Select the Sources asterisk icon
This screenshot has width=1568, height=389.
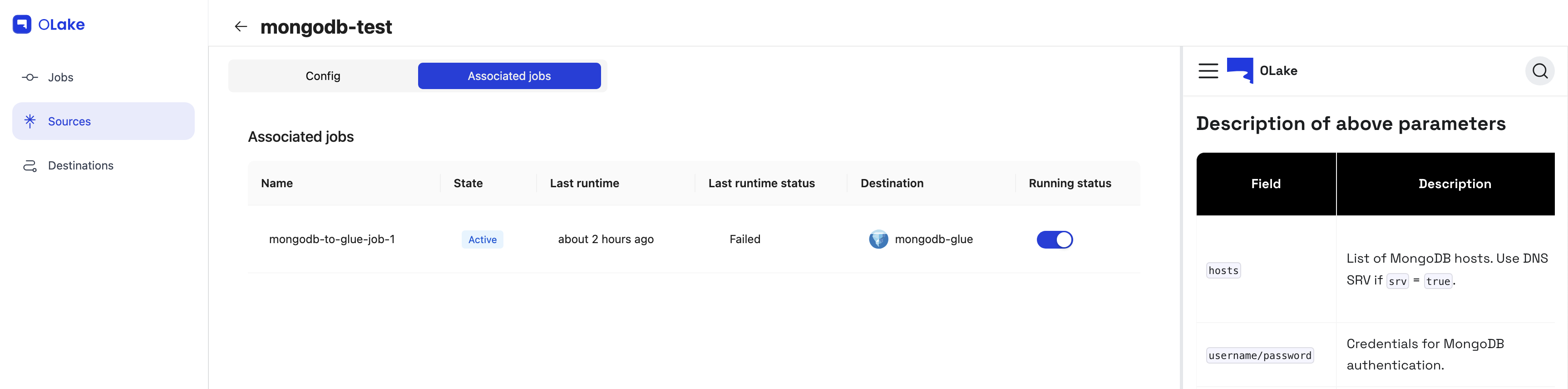click(x=30, y=121)
